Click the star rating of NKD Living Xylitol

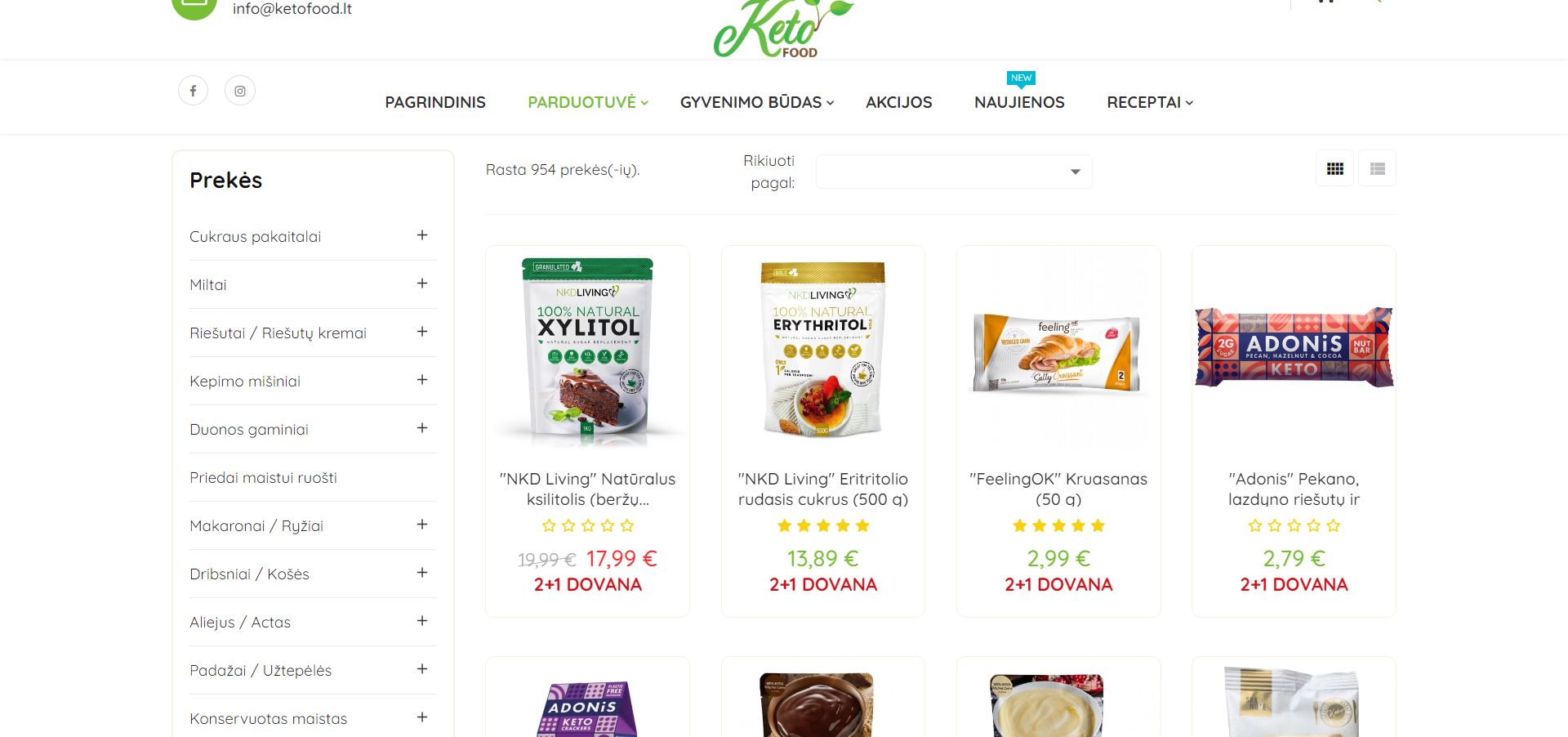coord(588,525)
